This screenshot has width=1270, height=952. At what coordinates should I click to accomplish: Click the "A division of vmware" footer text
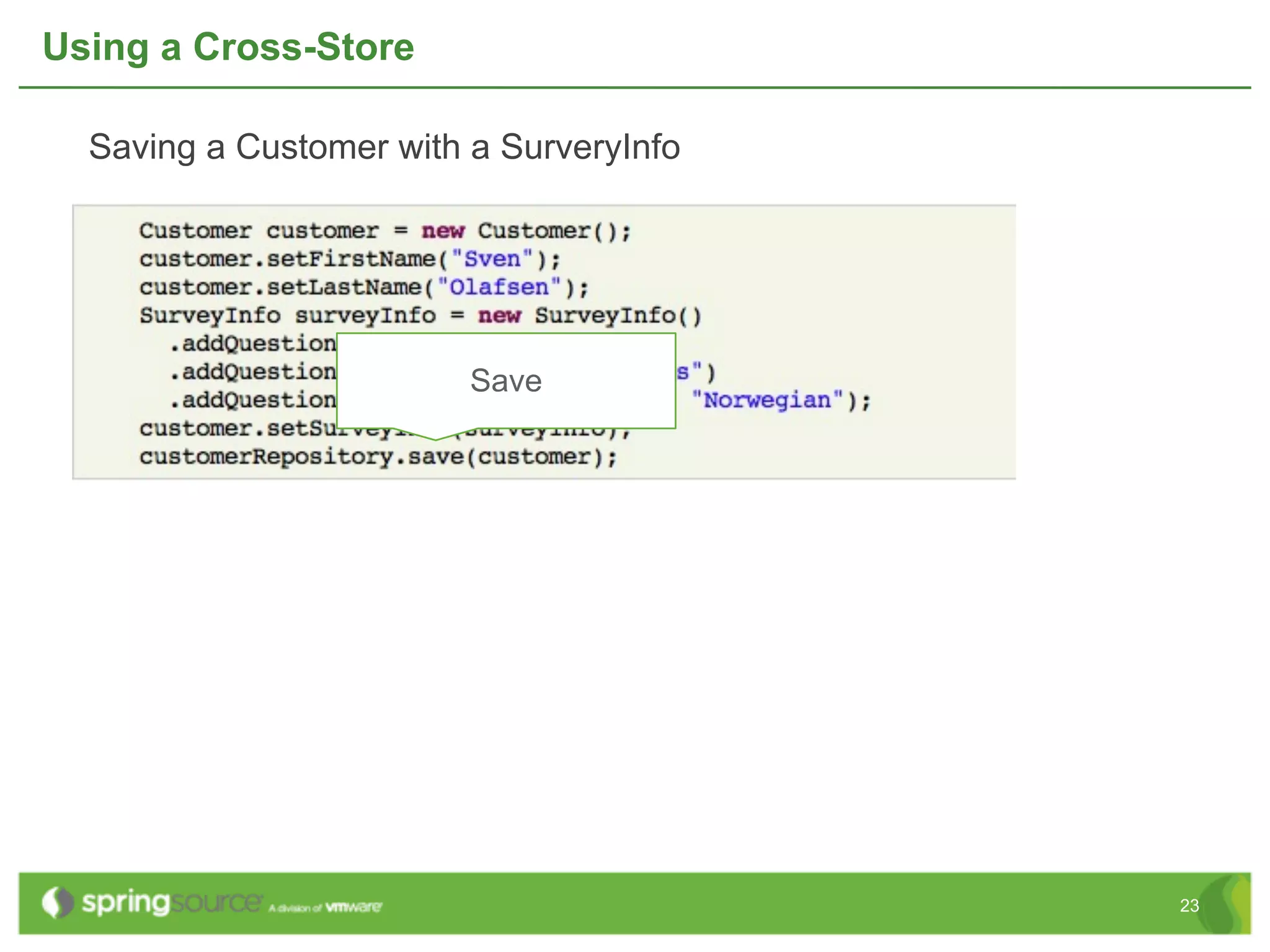coord(326,907)
